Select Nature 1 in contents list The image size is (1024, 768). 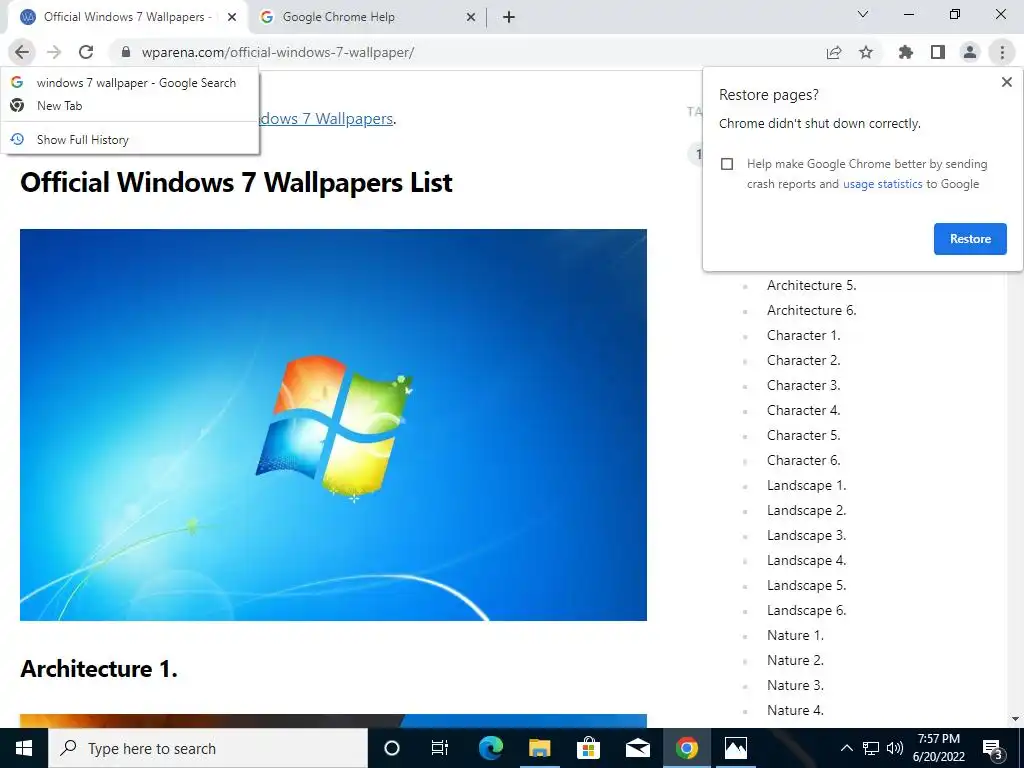(795, 635)
